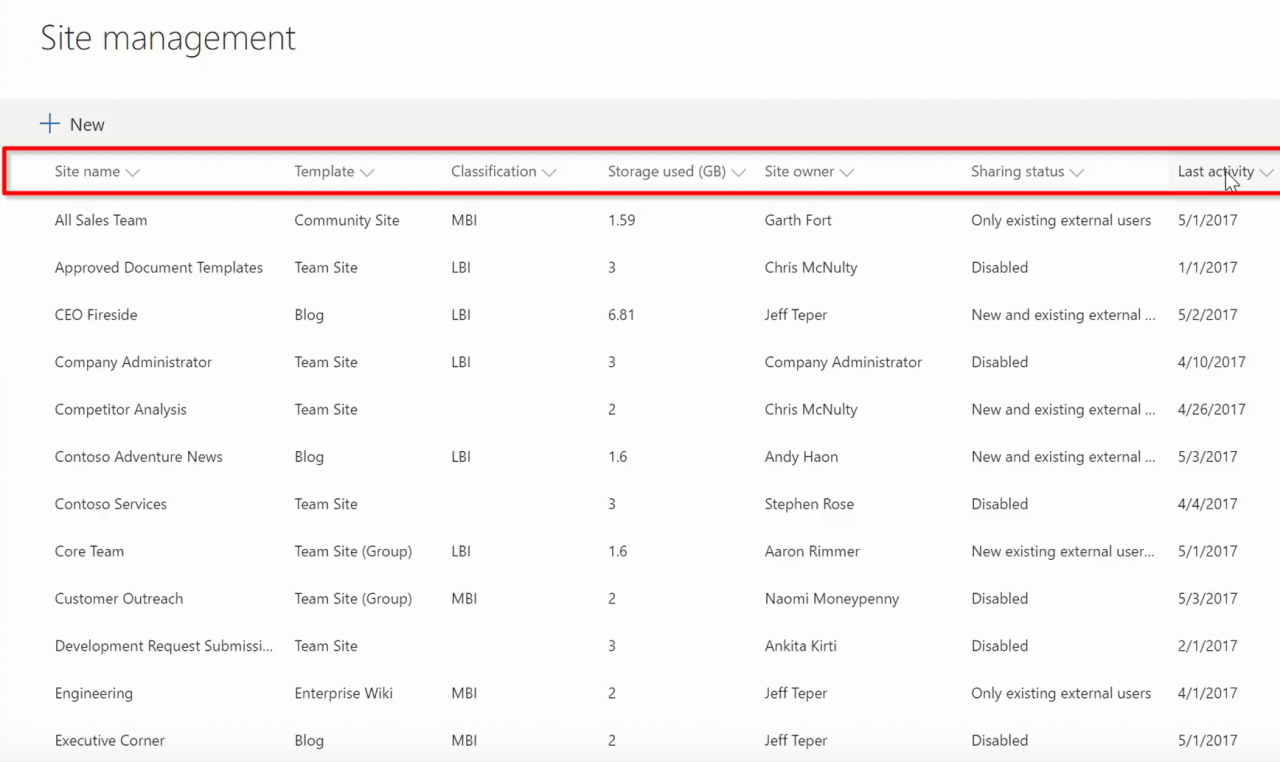Click Ankita Kirti owner name
This screenshot has width=1280, height=762.
[801, 646]
